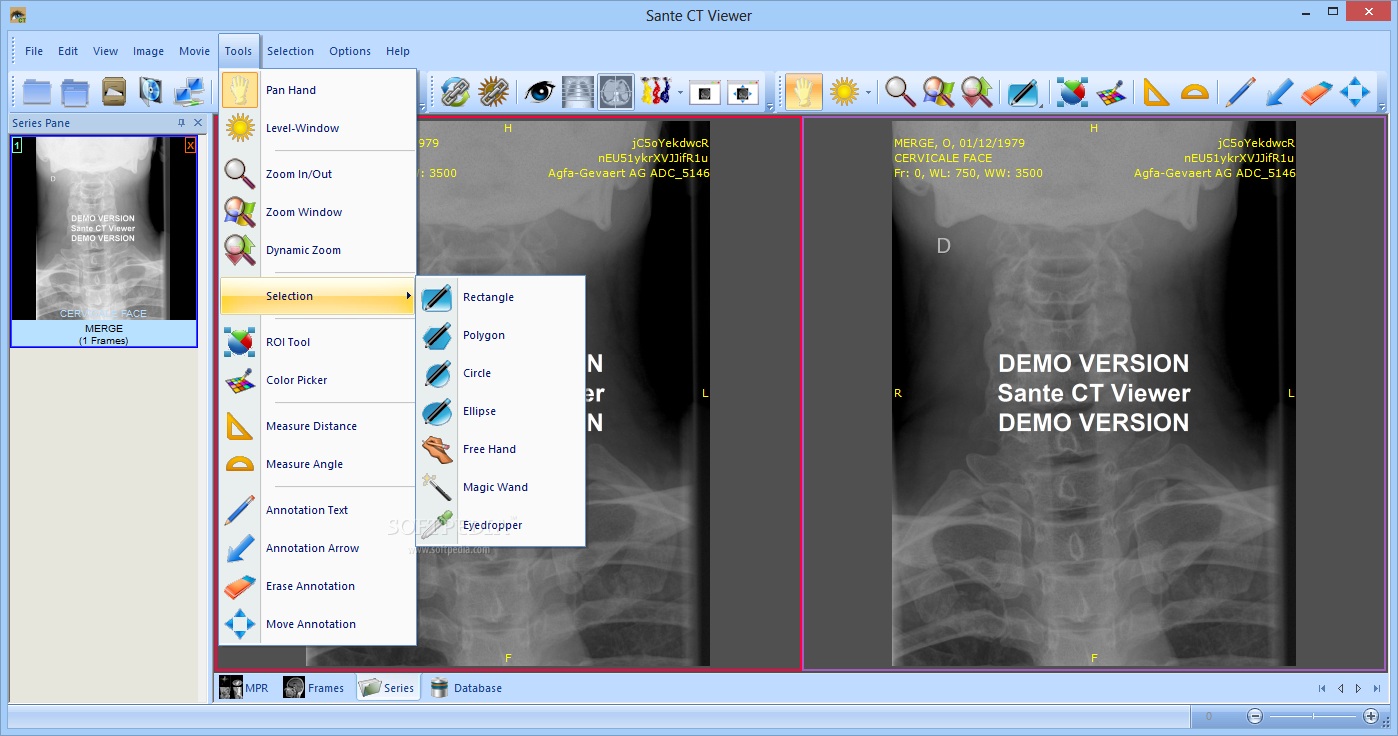Select the Zoom In/Out magnifier in the toolbar
The image size is (1398, 736).
pos(900,92)
